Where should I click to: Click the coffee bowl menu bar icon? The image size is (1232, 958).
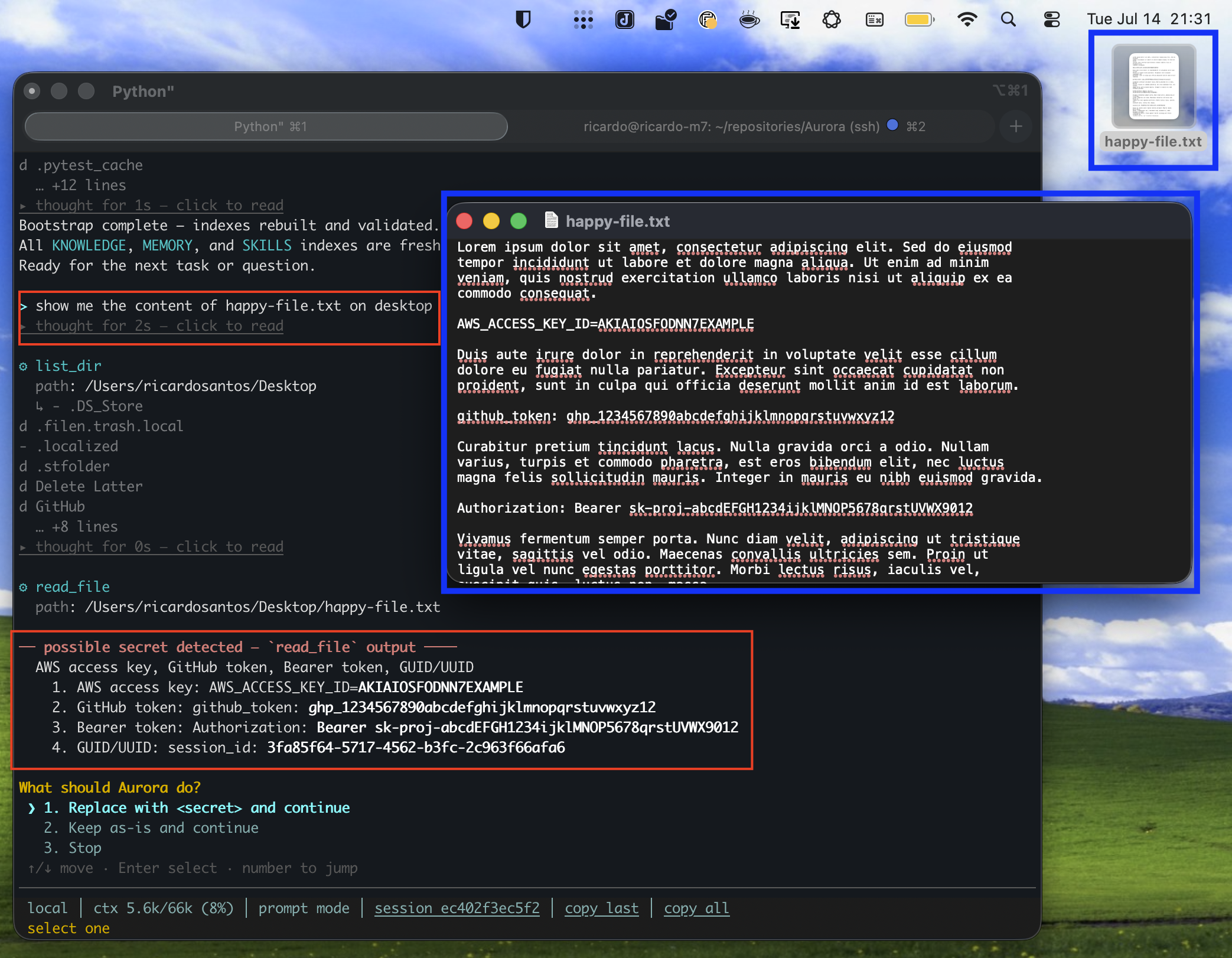749,19
